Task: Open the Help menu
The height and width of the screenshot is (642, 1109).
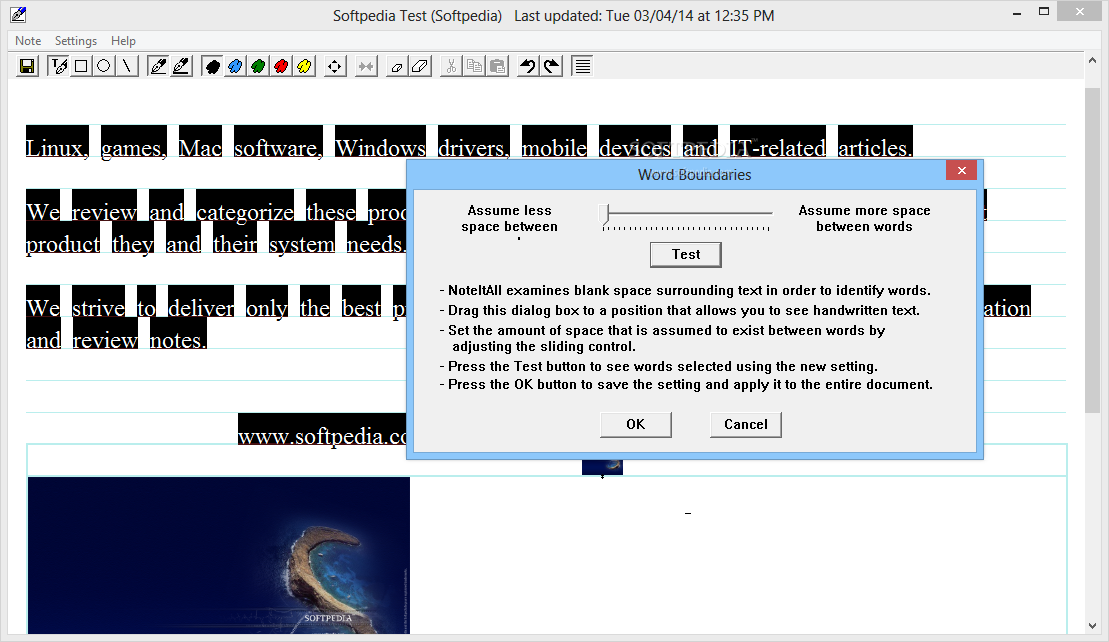Action: tap(123, 41)
